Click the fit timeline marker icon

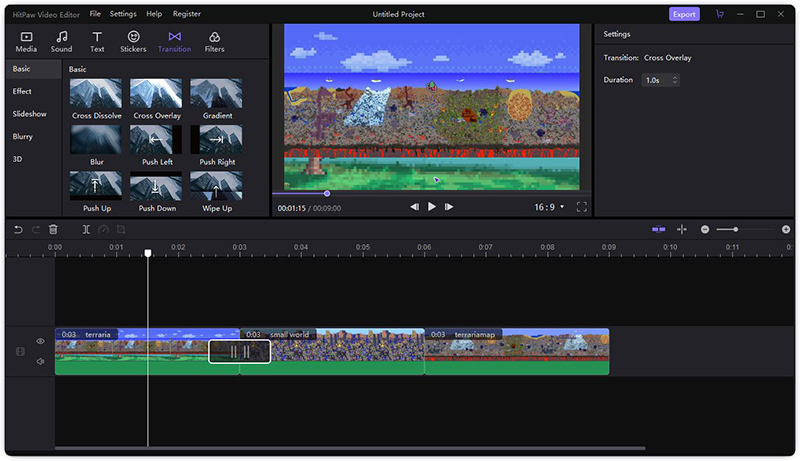click(x=682, y=229)
